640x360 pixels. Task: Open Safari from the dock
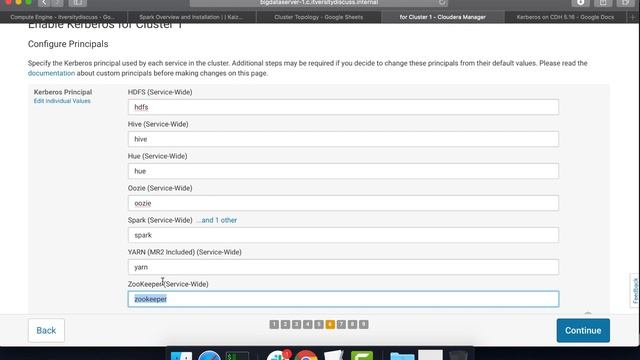(209, 355)
